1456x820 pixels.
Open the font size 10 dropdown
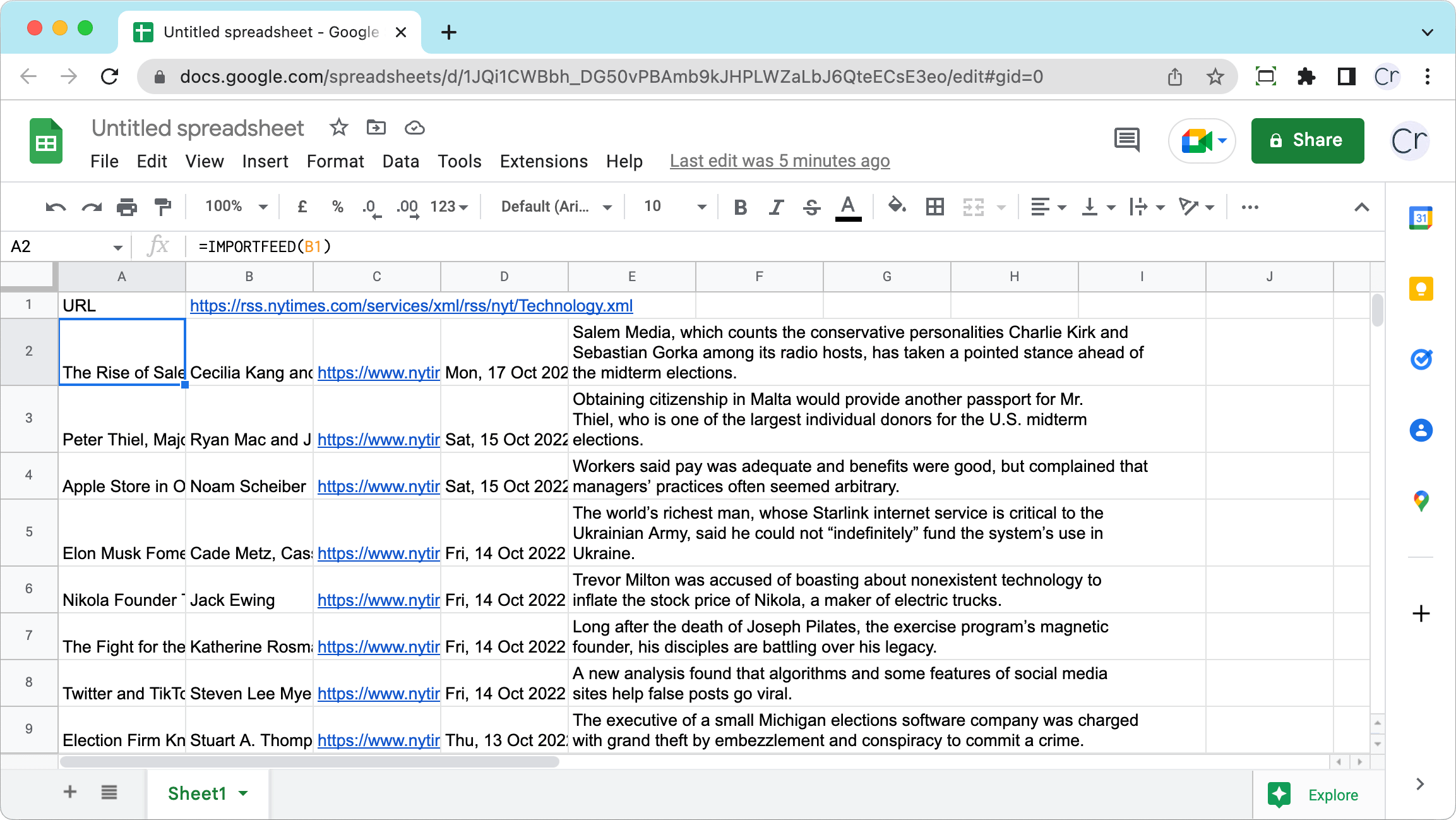(674, 207)
